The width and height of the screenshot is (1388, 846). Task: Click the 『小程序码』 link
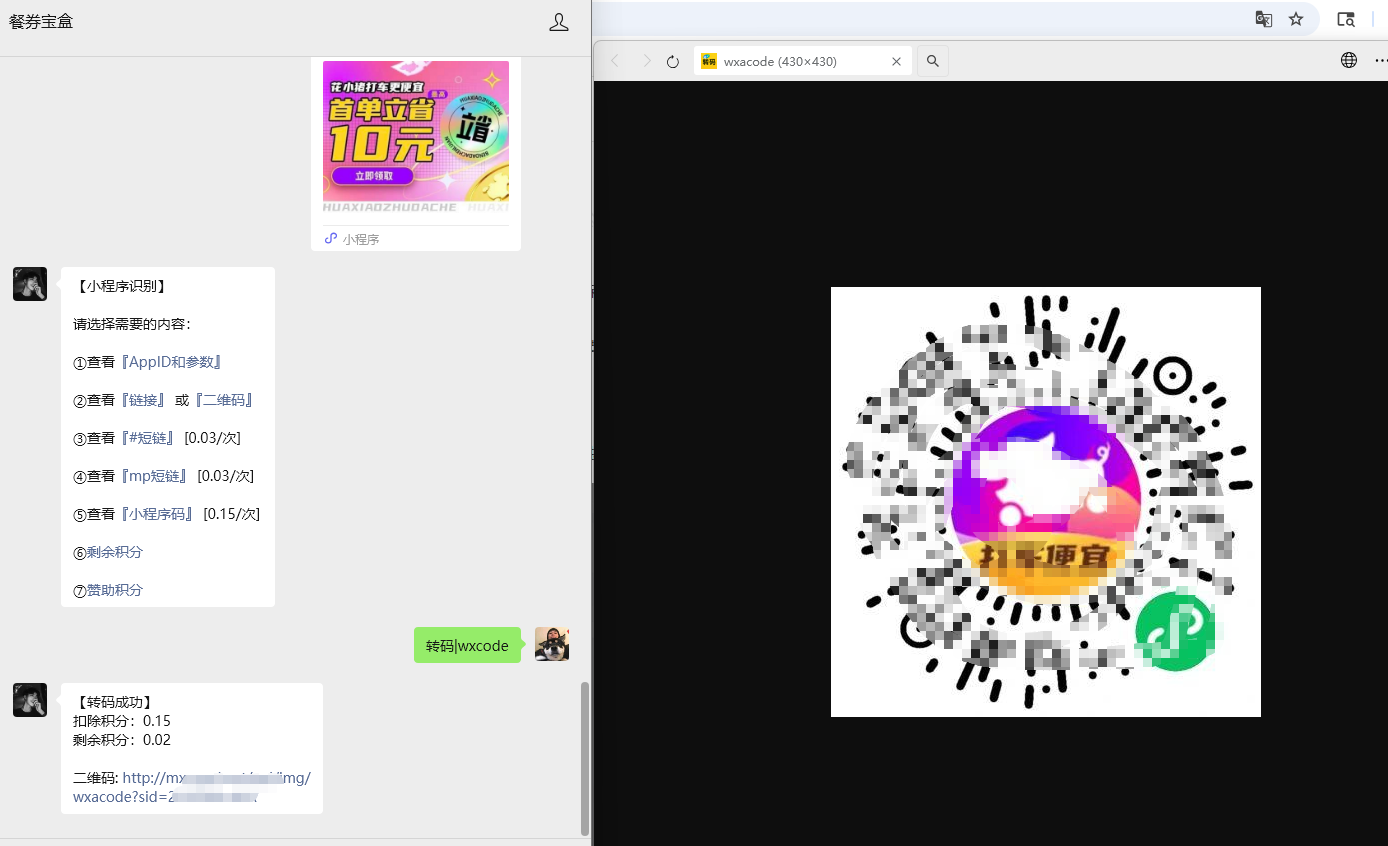[x=157, y=514]
